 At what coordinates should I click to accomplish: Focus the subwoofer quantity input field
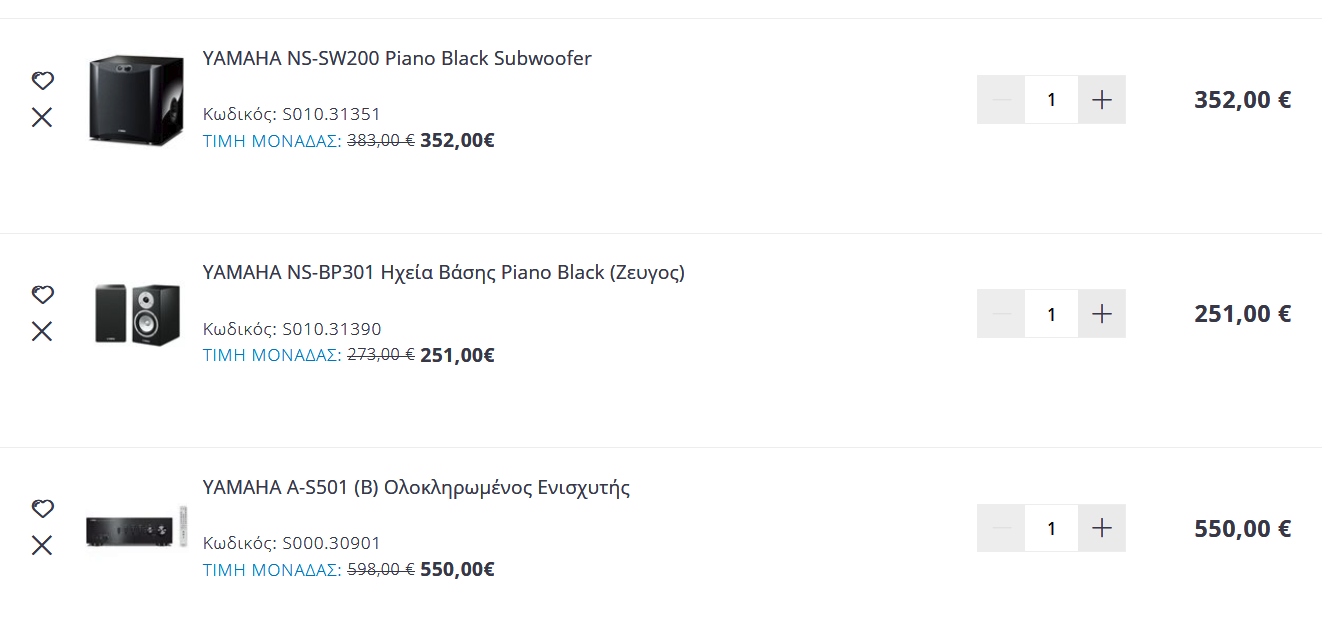click(1051, 100)
